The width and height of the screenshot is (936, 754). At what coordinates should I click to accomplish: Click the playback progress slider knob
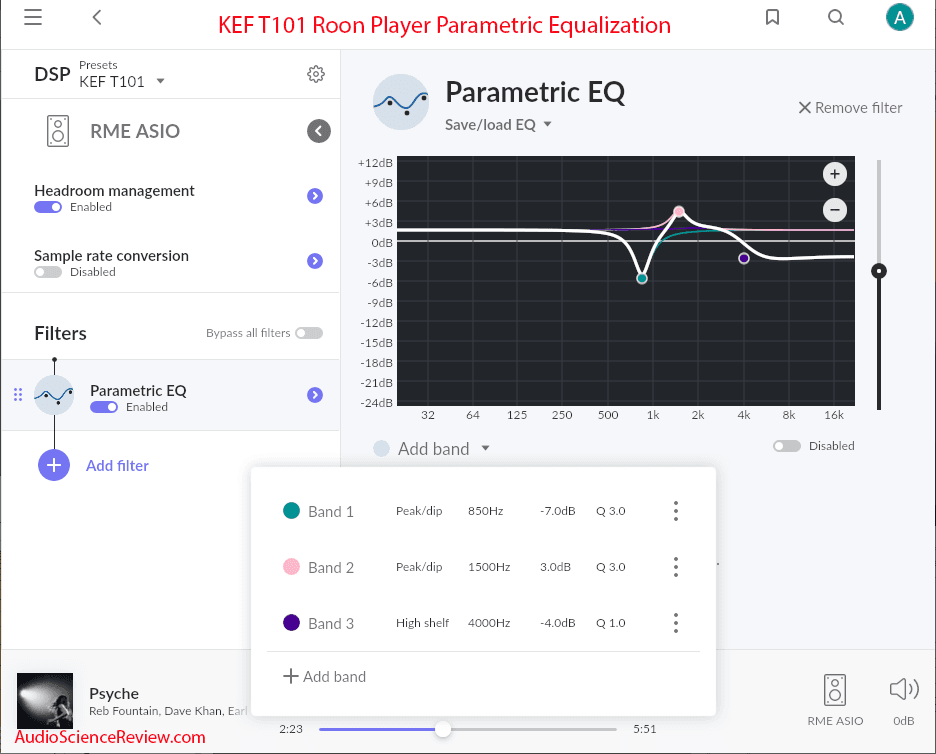442,729
